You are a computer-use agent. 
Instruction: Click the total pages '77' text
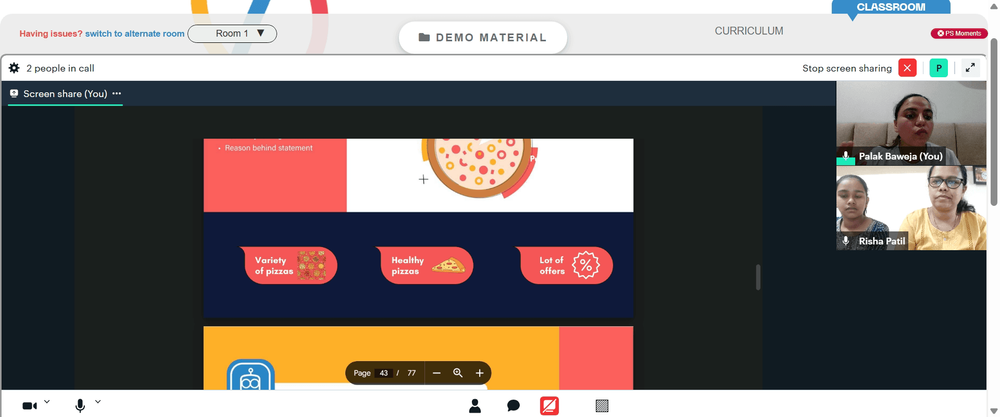(x=411, y=373)
